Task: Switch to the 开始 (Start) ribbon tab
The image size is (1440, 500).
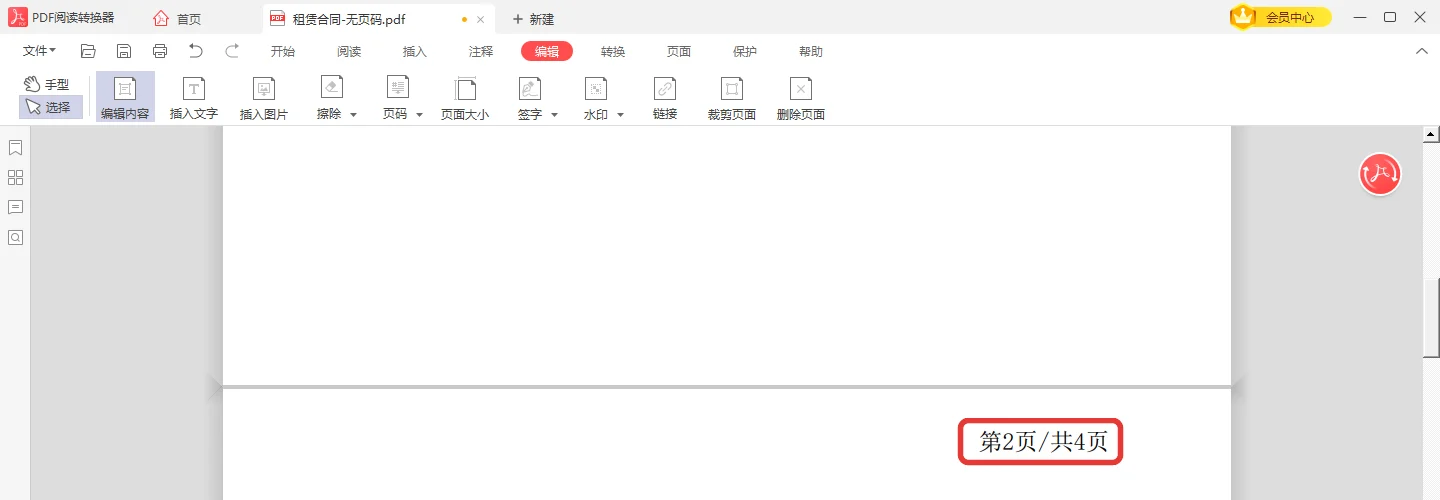Action: pyautogui.click(x=283, y=52)
